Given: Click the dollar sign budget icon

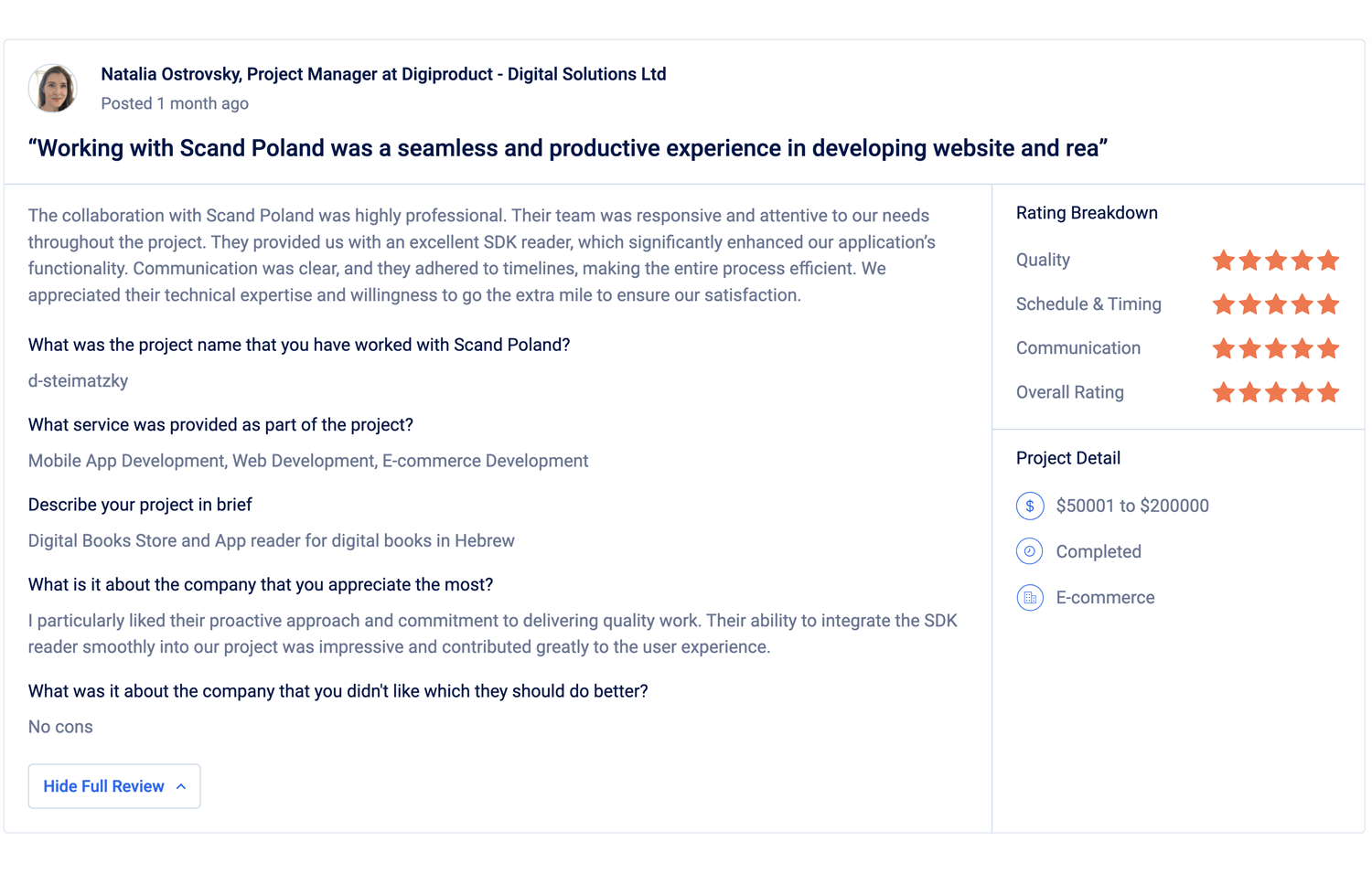Looking at the screenshot, I should point(1030,506).
